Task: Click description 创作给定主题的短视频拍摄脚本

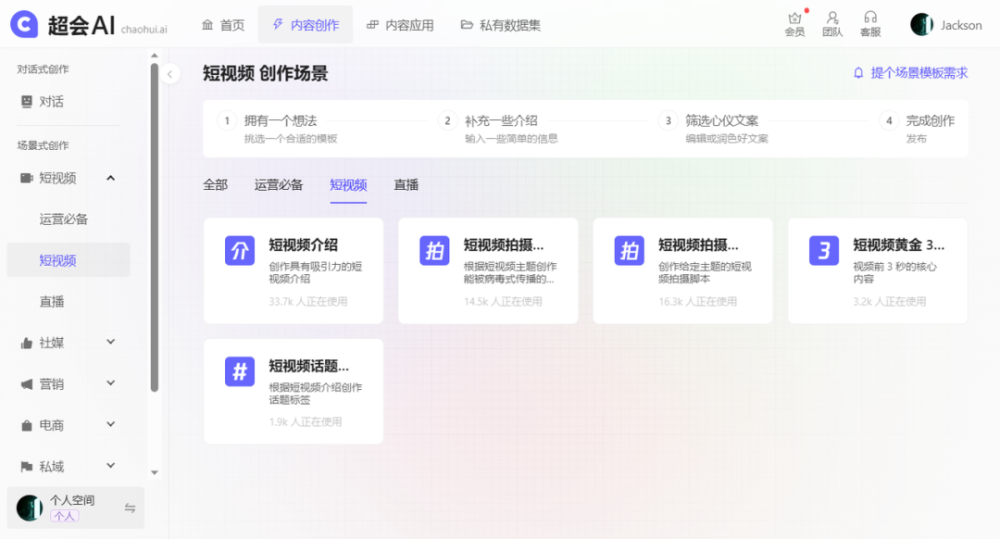Action: click(x=705, y=272)
